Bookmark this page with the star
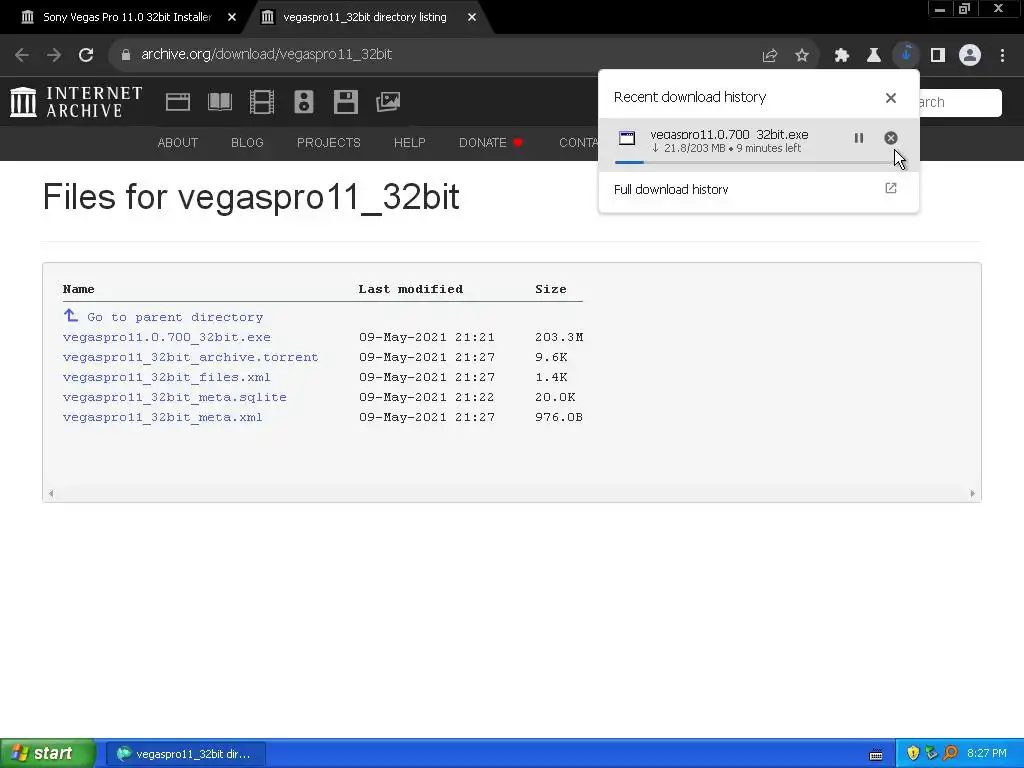The width and height of the screenshot is (1024, 768). (802, 56)
